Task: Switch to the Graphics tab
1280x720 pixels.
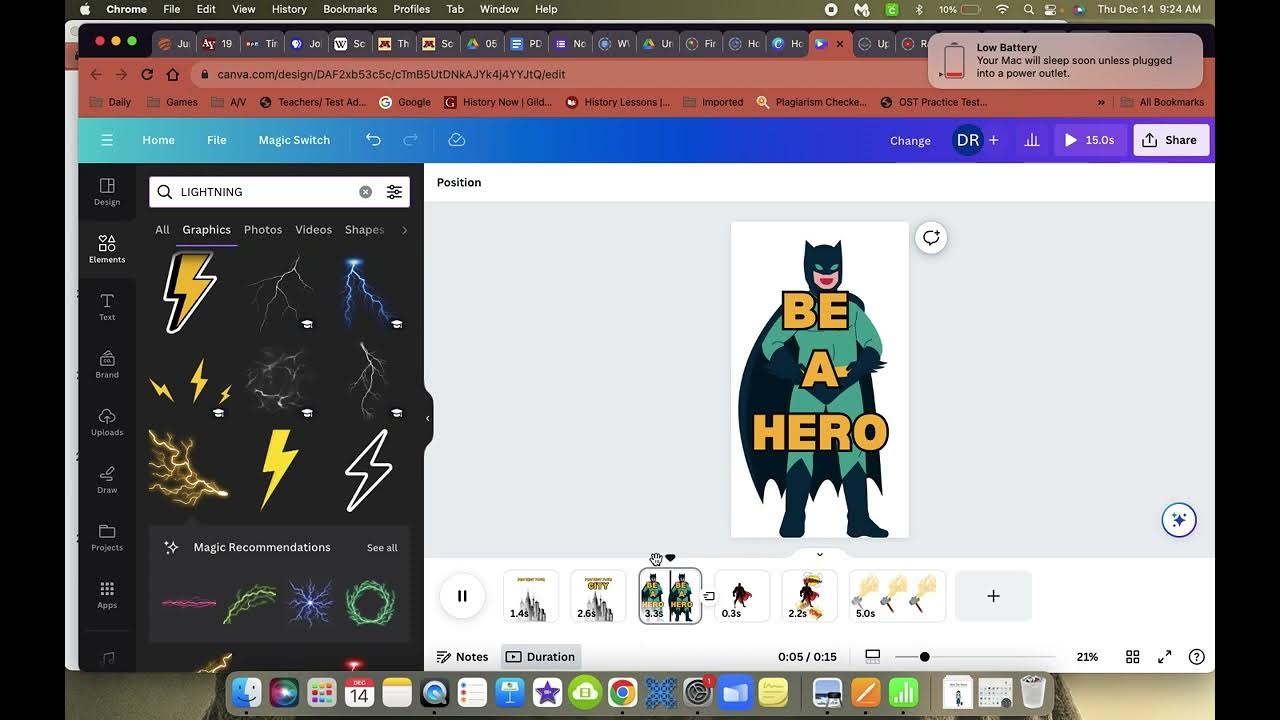Action: click(x=207, y=230)
